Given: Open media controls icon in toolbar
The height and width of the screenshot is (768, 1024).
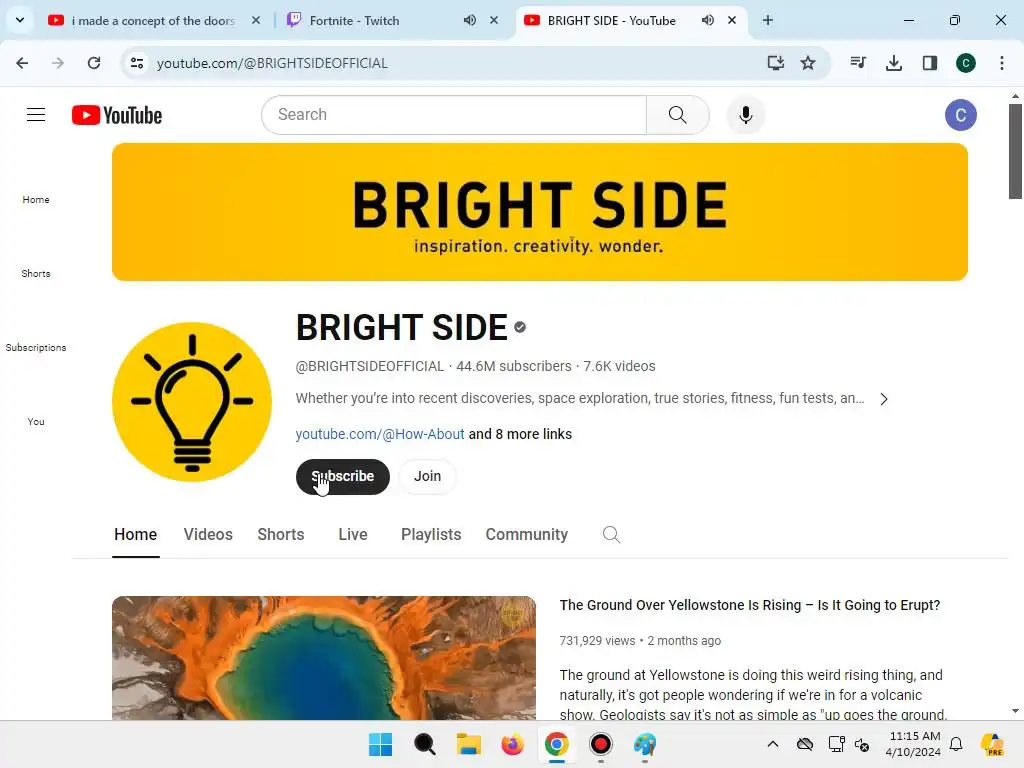Looking at the screenshot, I should pyautogui.click(x=857, y=63).
